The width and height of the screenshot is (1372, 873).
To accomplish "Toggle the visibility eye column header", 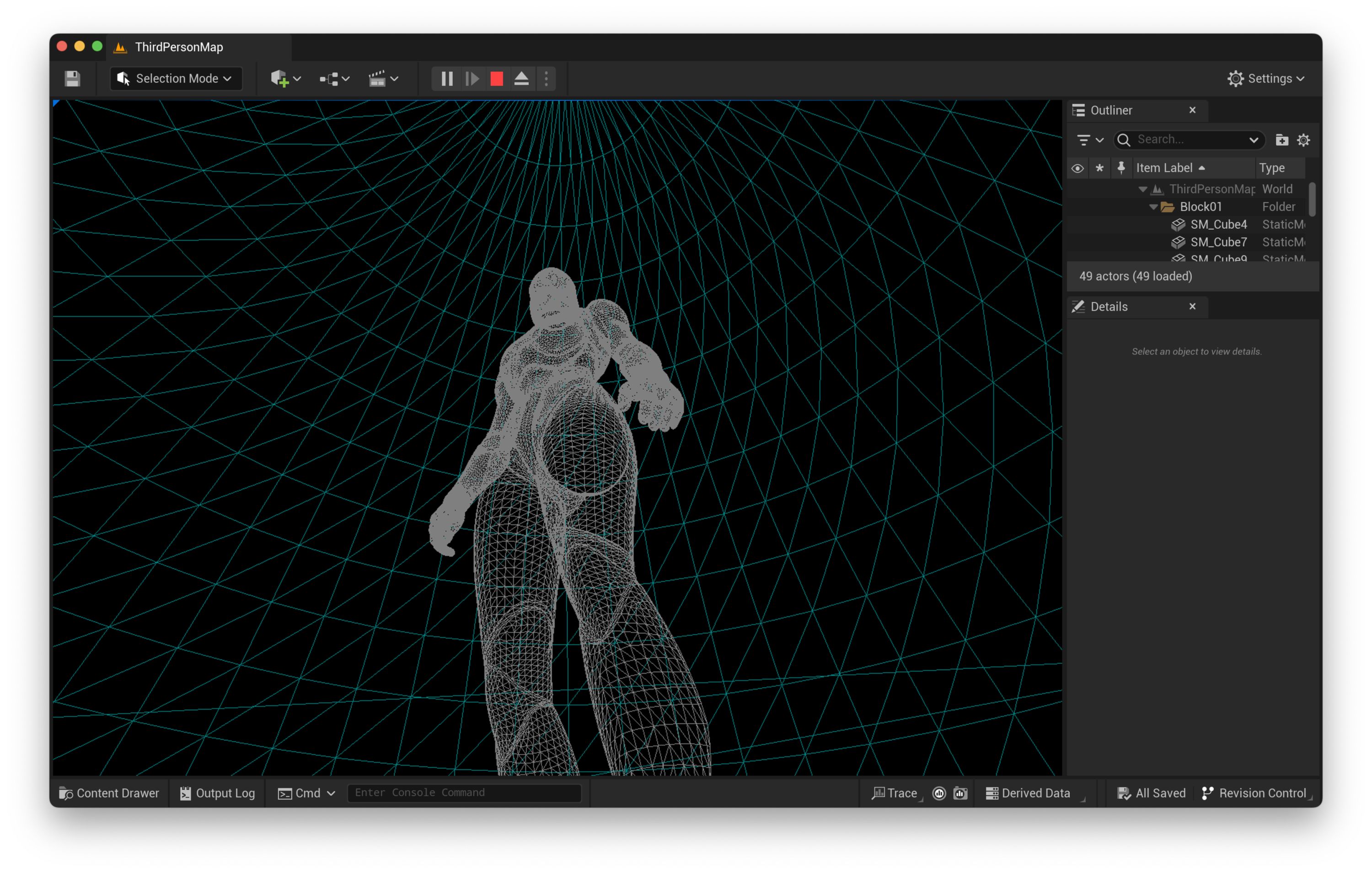I will (1077, 168).
